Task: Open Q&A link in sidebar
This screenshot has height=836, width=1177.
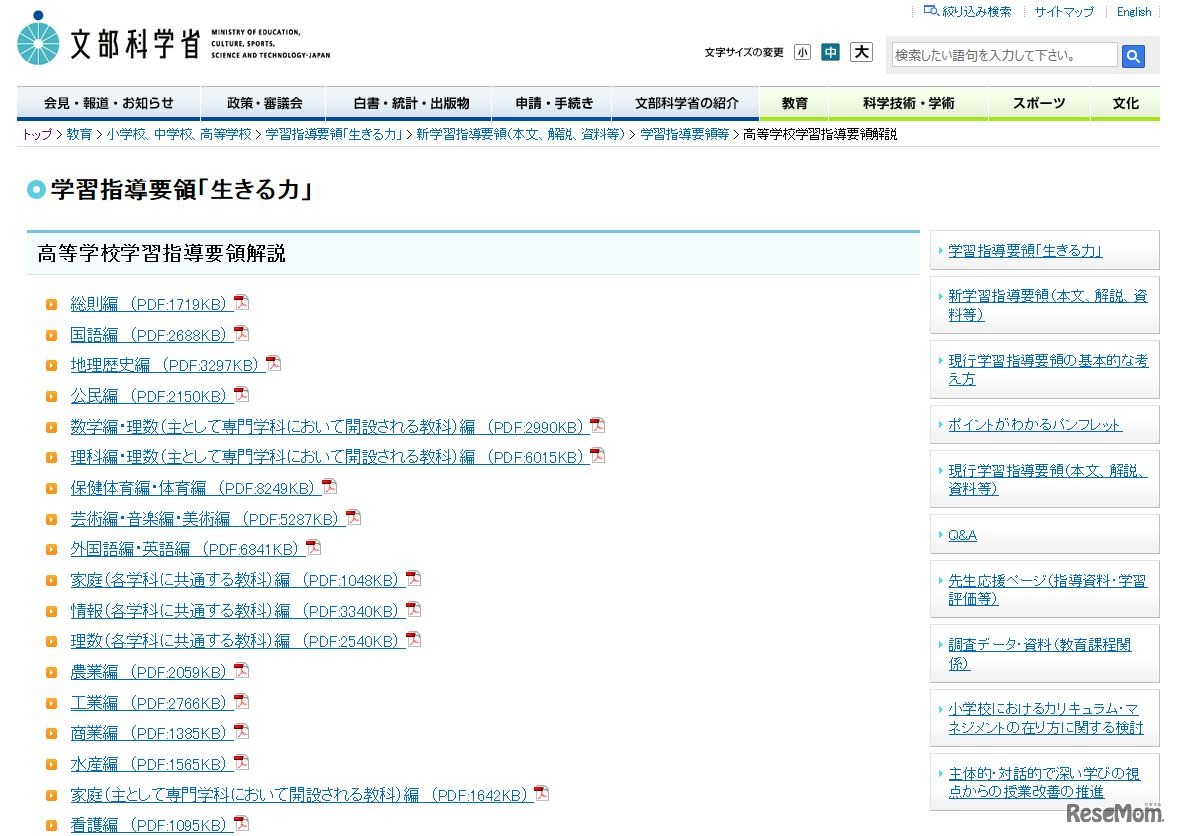Action: pos(962,535)
